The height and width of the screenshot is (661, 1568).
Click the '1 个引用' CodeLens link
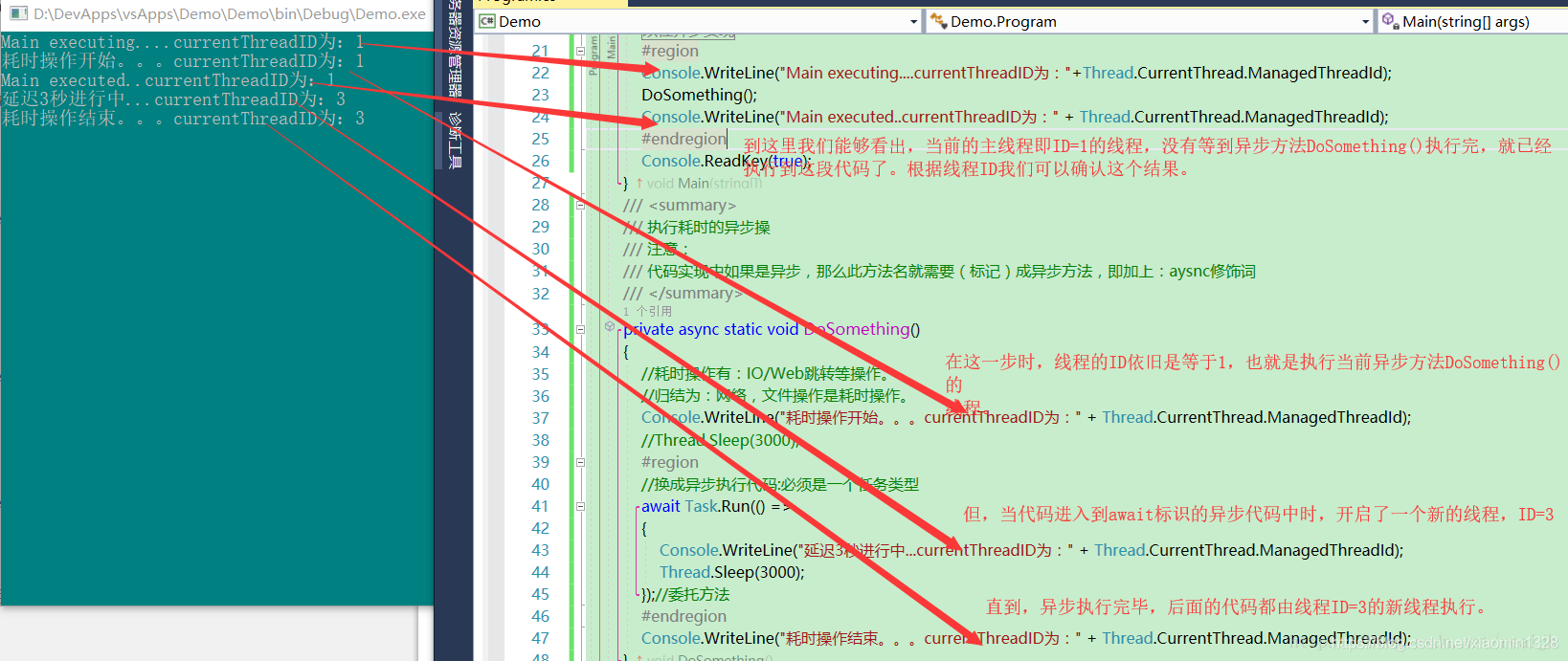[x=647, y=311]
